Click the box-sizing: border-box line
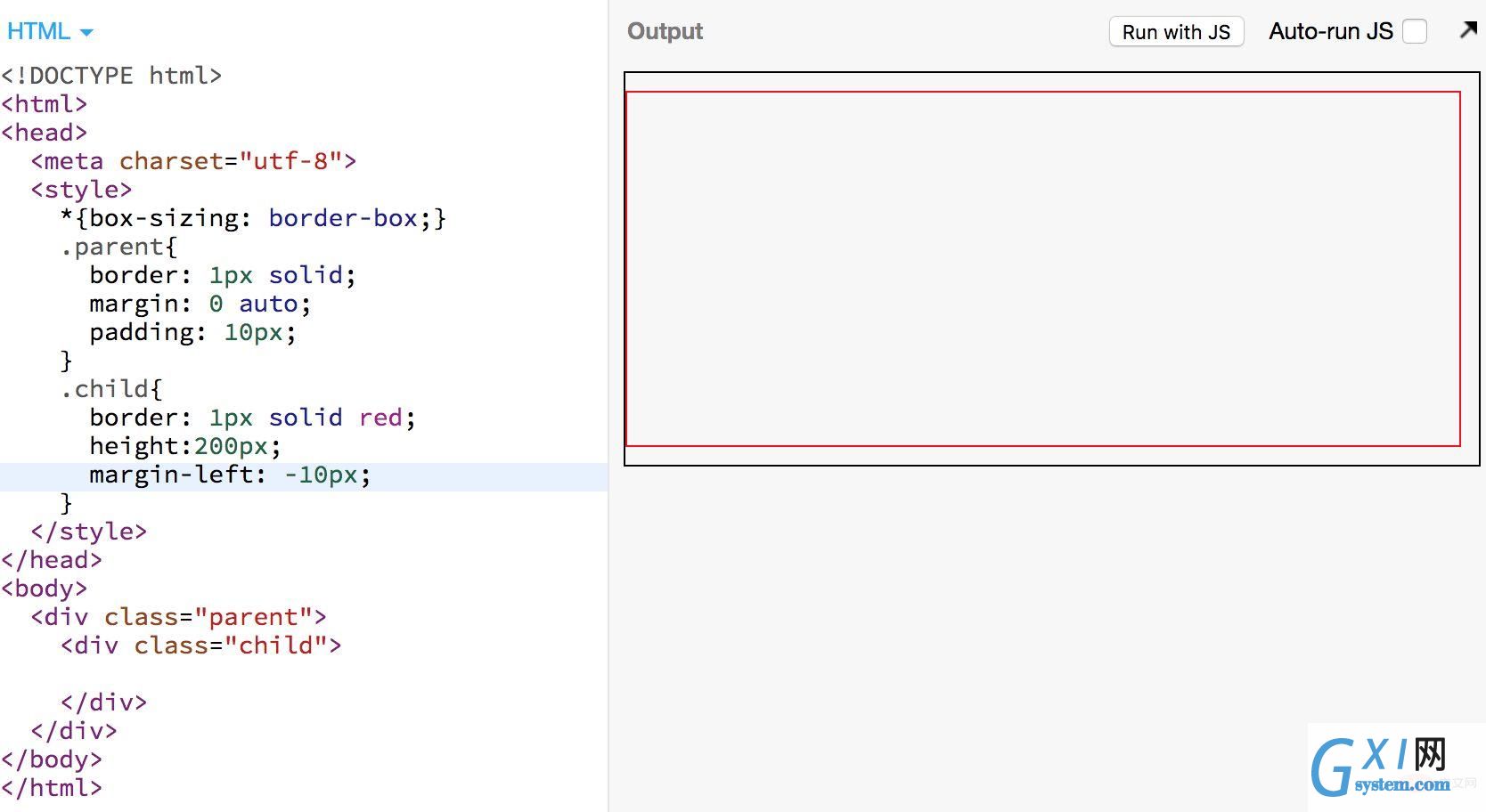Image resolution: width=1486 pixels, height=812 pixels. pyautogui.click(x=253, y=218)
